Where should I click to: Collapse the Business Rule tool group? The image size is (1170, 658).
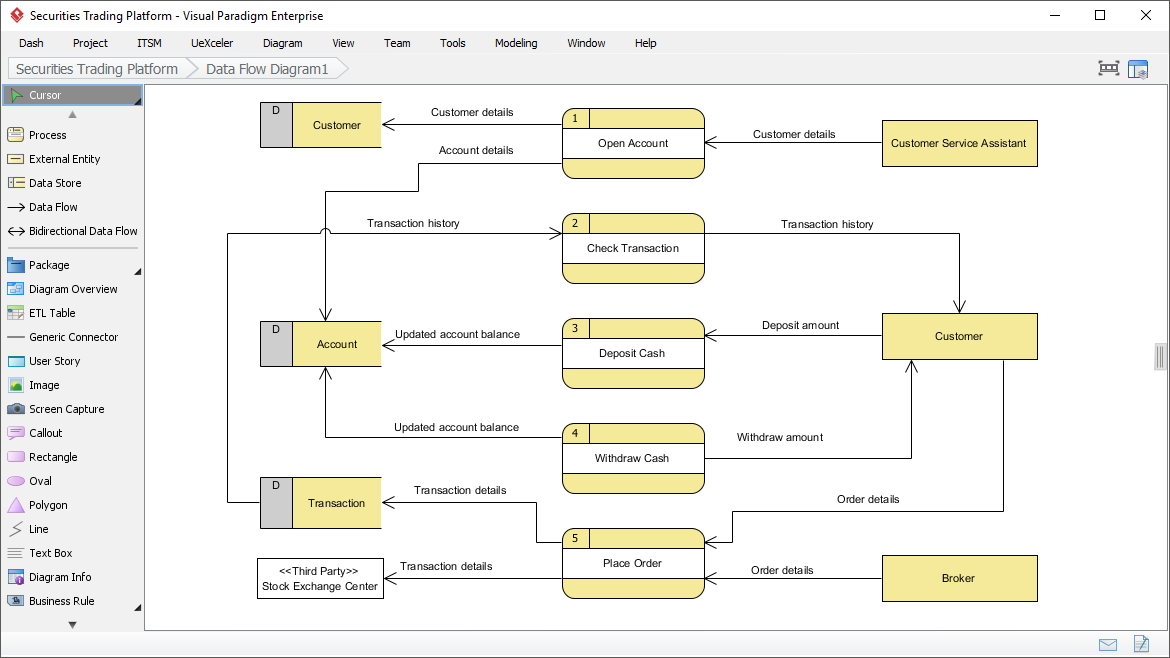[x=138, y=607]
